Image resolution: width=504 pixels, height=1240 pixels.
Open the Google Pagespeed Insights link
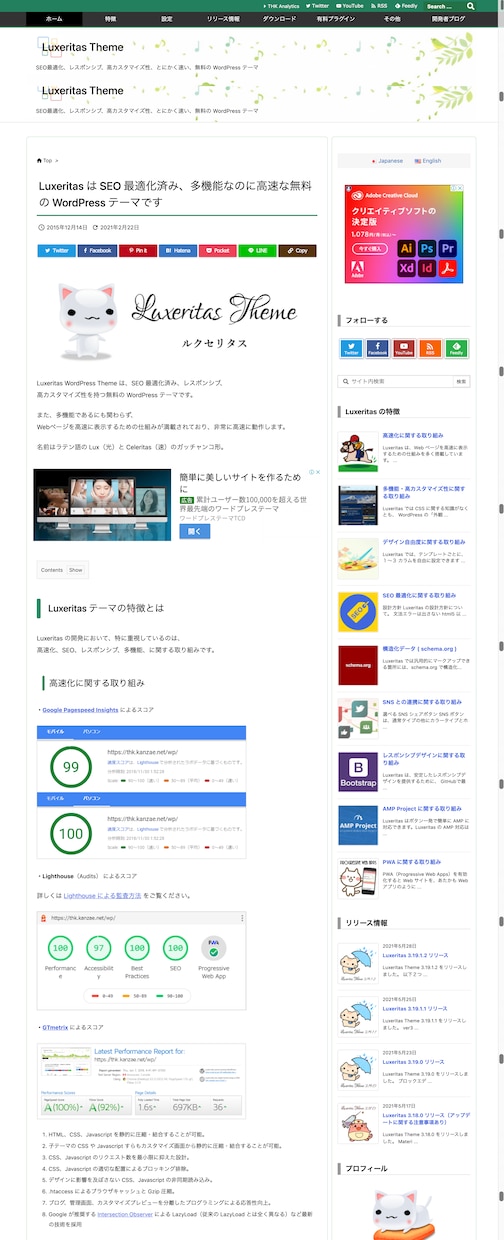80,710
